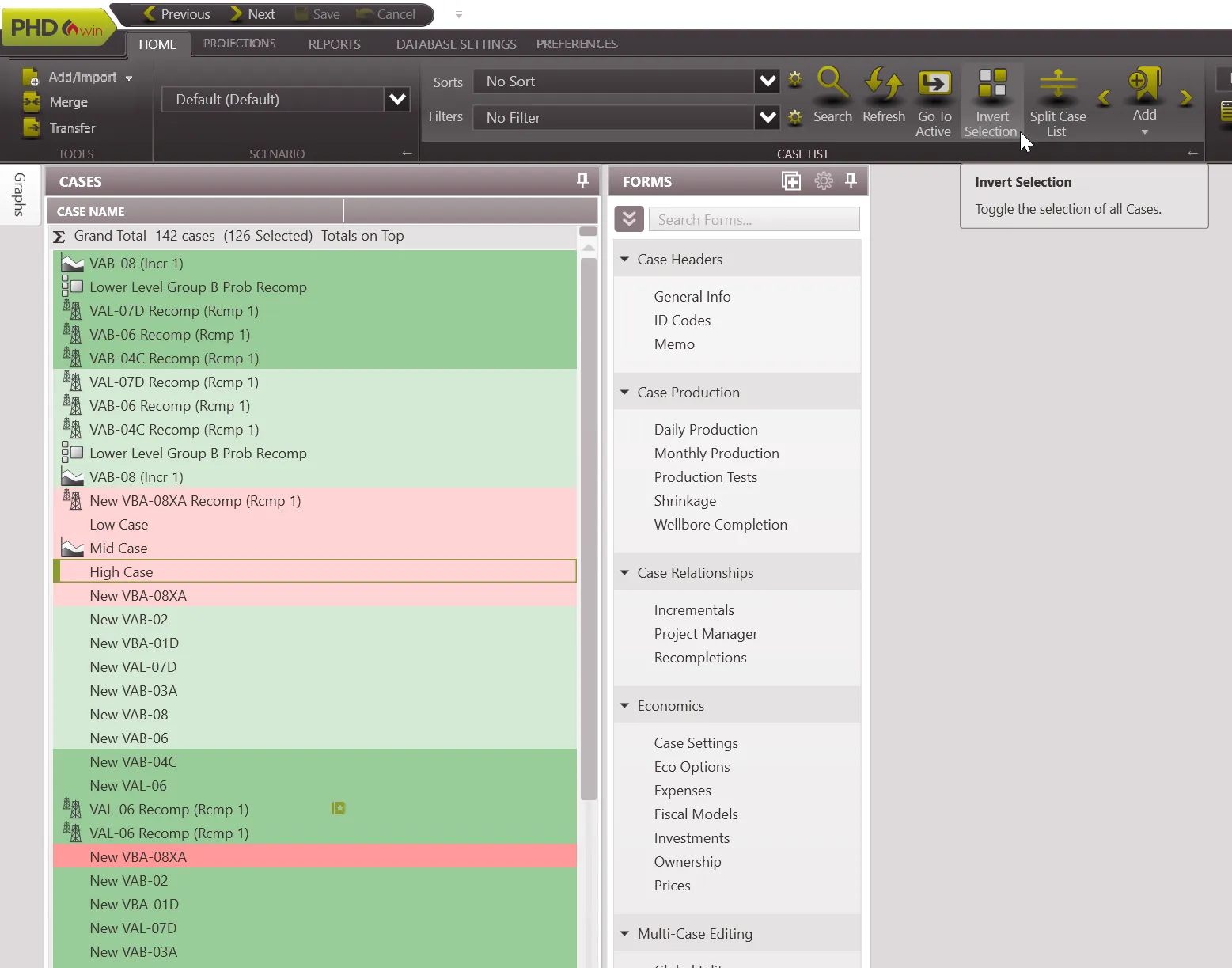Screen dimensions: 1232x968
Task: Switch to the PROJECTIONS tab
Action: (x=239, y=44)
